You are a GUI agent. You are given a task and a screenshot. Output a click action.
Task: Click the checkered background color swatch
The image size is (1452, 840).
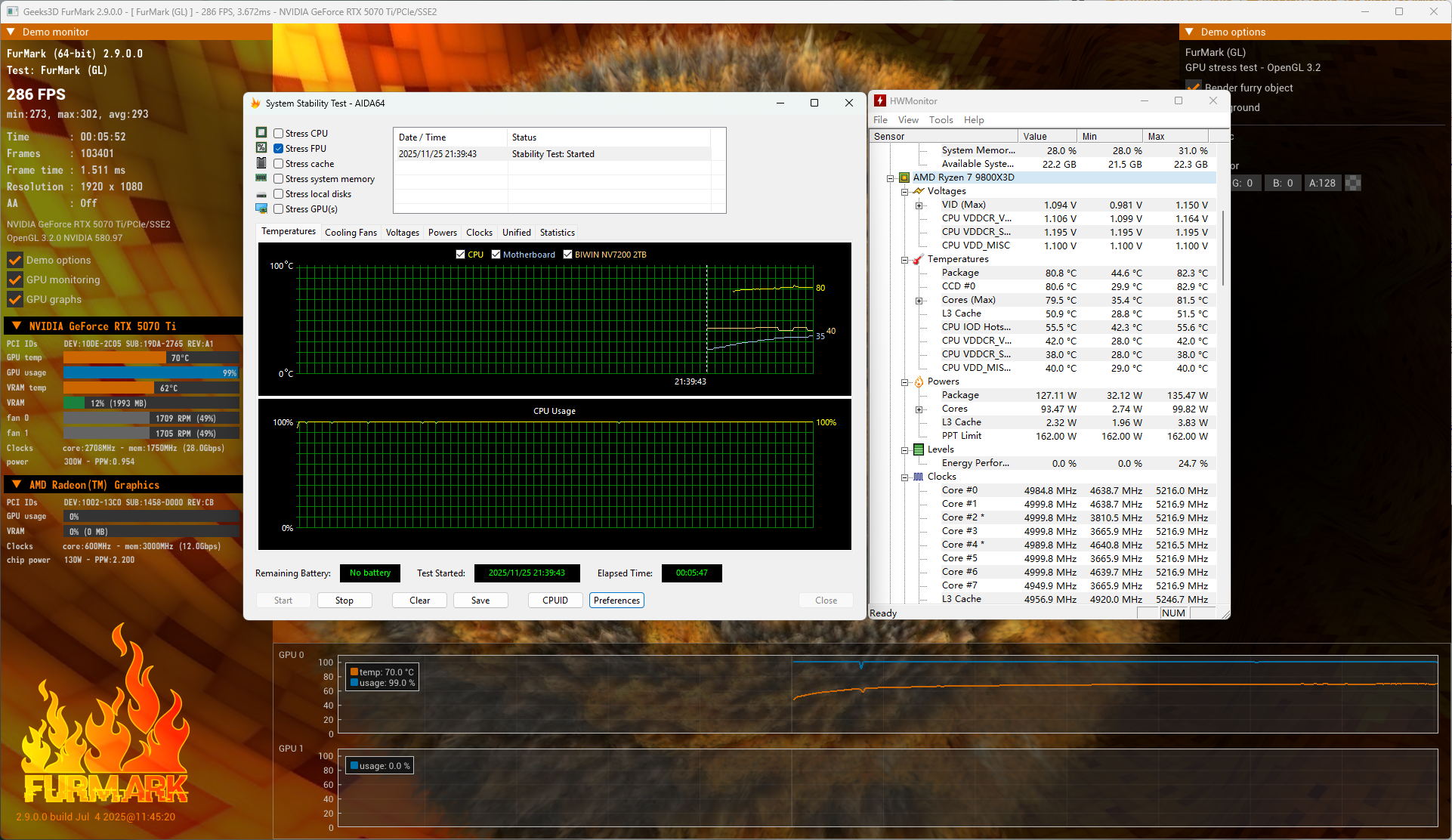click(x=1353, y=183)
